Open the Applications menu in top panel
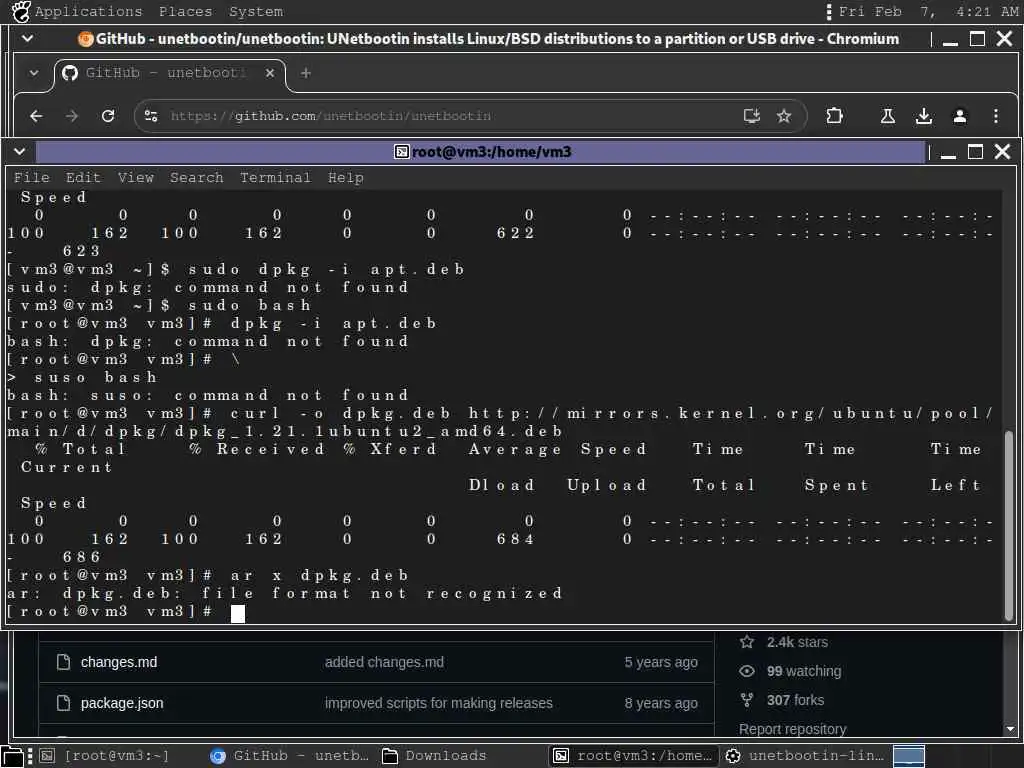This screenshot has height=768, width=1024. [x=88, y=11]
